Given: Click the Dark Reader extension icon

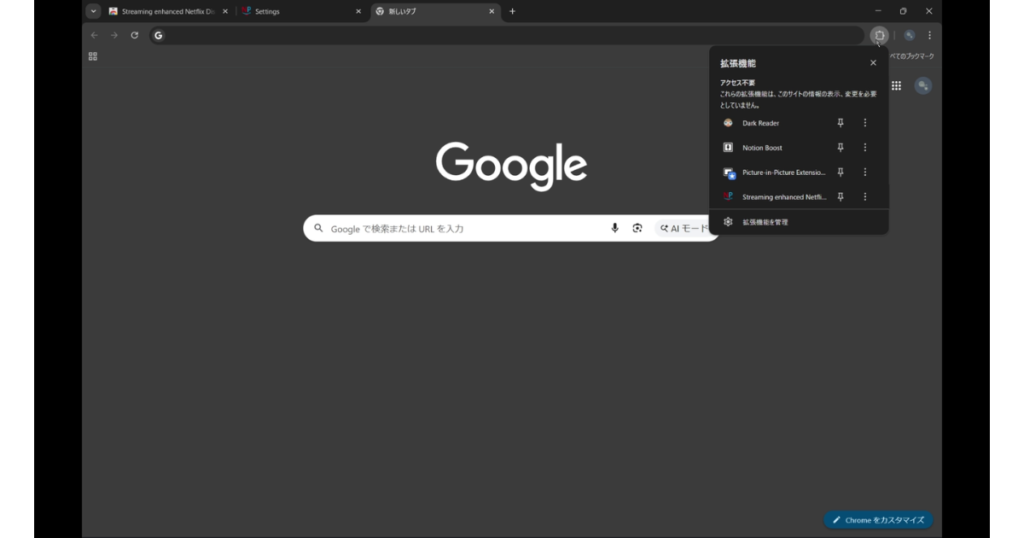Looking at the screenshot, I should (728, 123).
